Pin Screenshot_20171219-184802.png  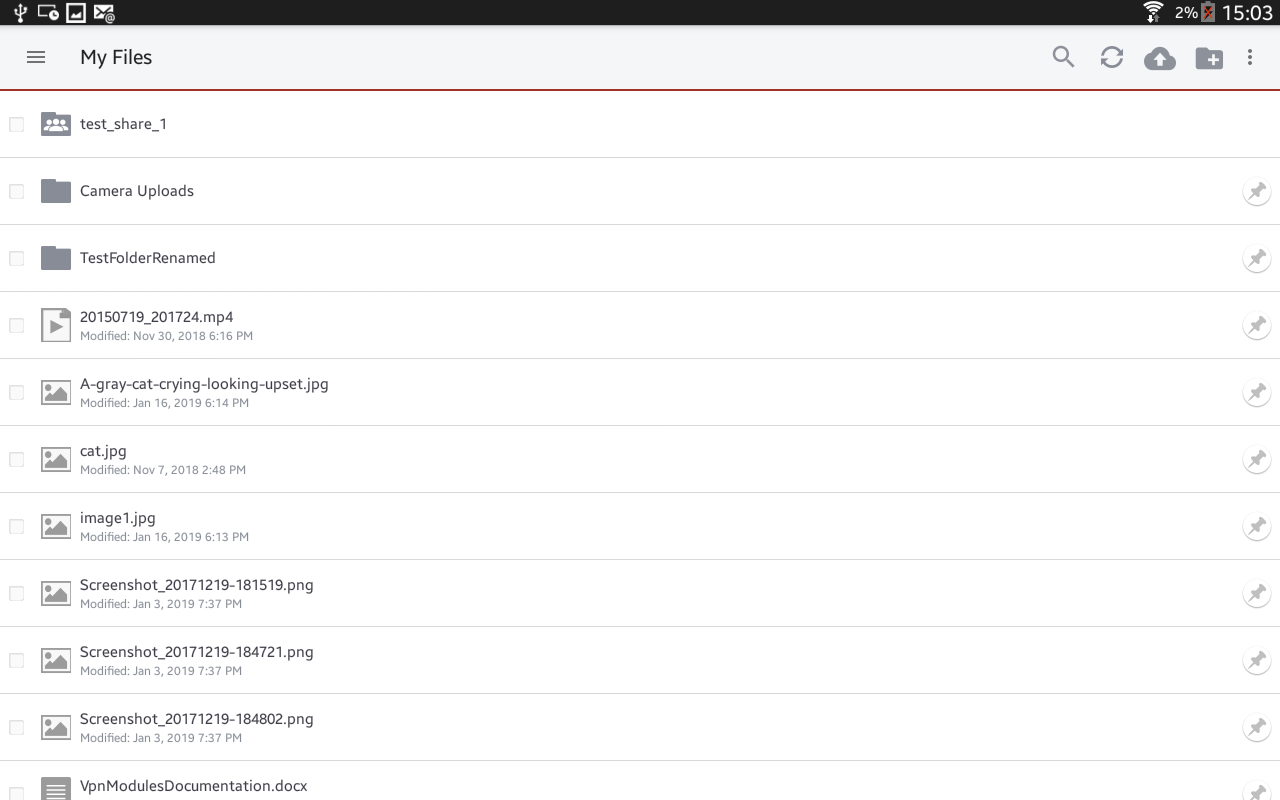tap(1257, 727)
